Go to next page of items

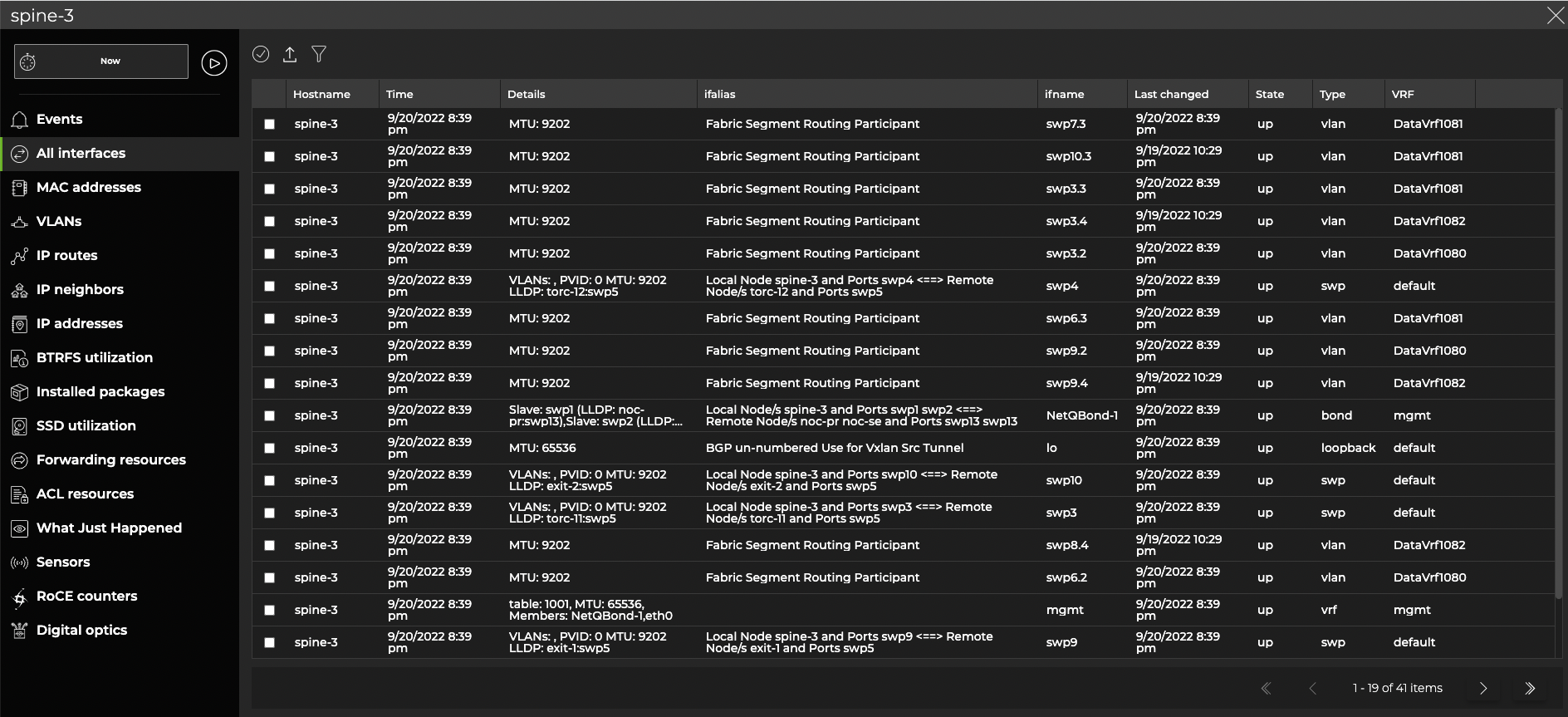(1483, 688)
